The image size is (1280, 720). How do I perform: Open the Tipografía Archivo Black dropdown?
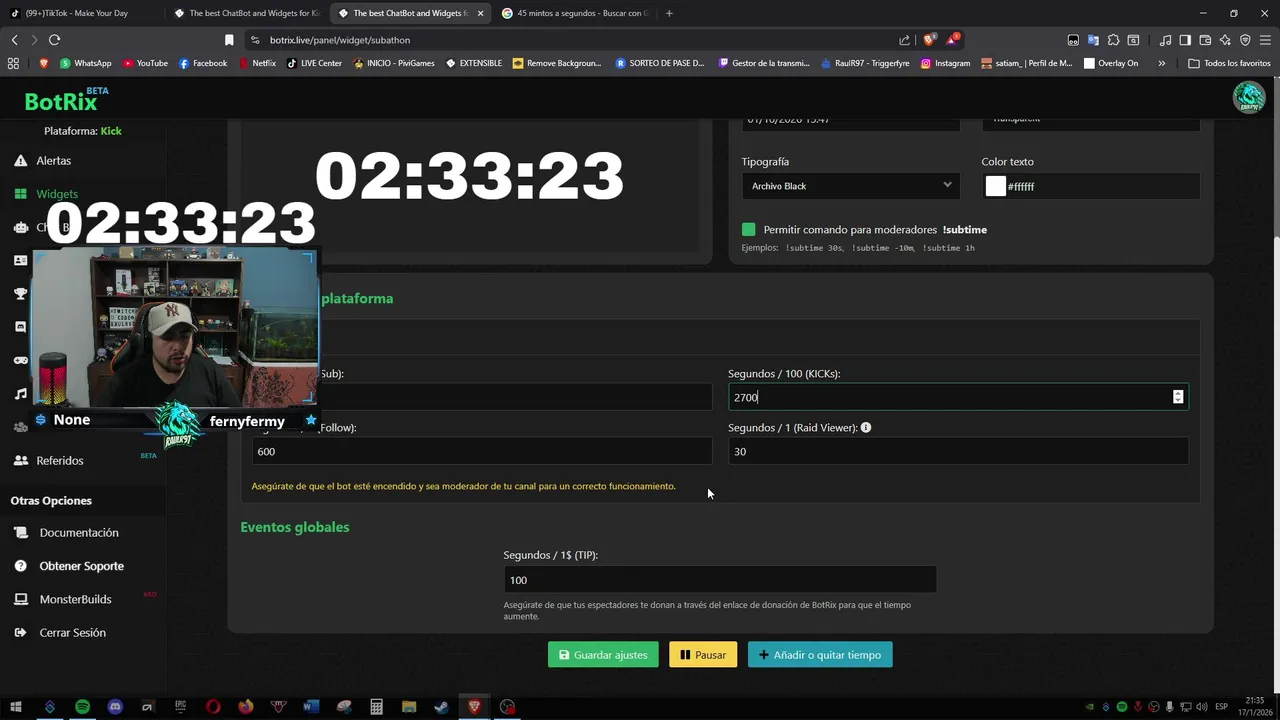point(850,186)
